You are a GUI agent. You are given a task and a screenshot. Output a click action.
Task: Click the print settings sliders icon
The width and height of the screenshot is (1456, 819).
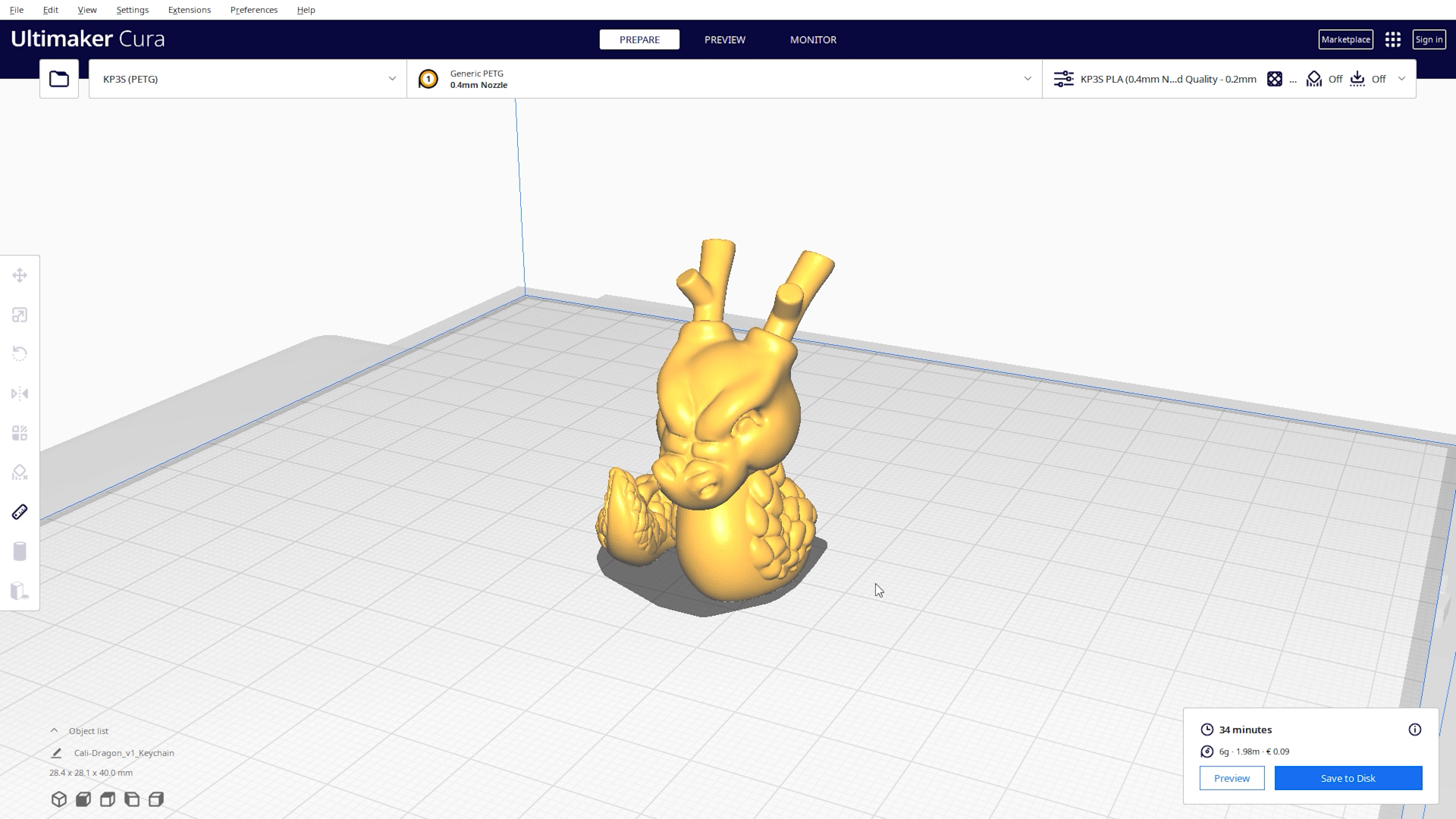coord(1064,79)
